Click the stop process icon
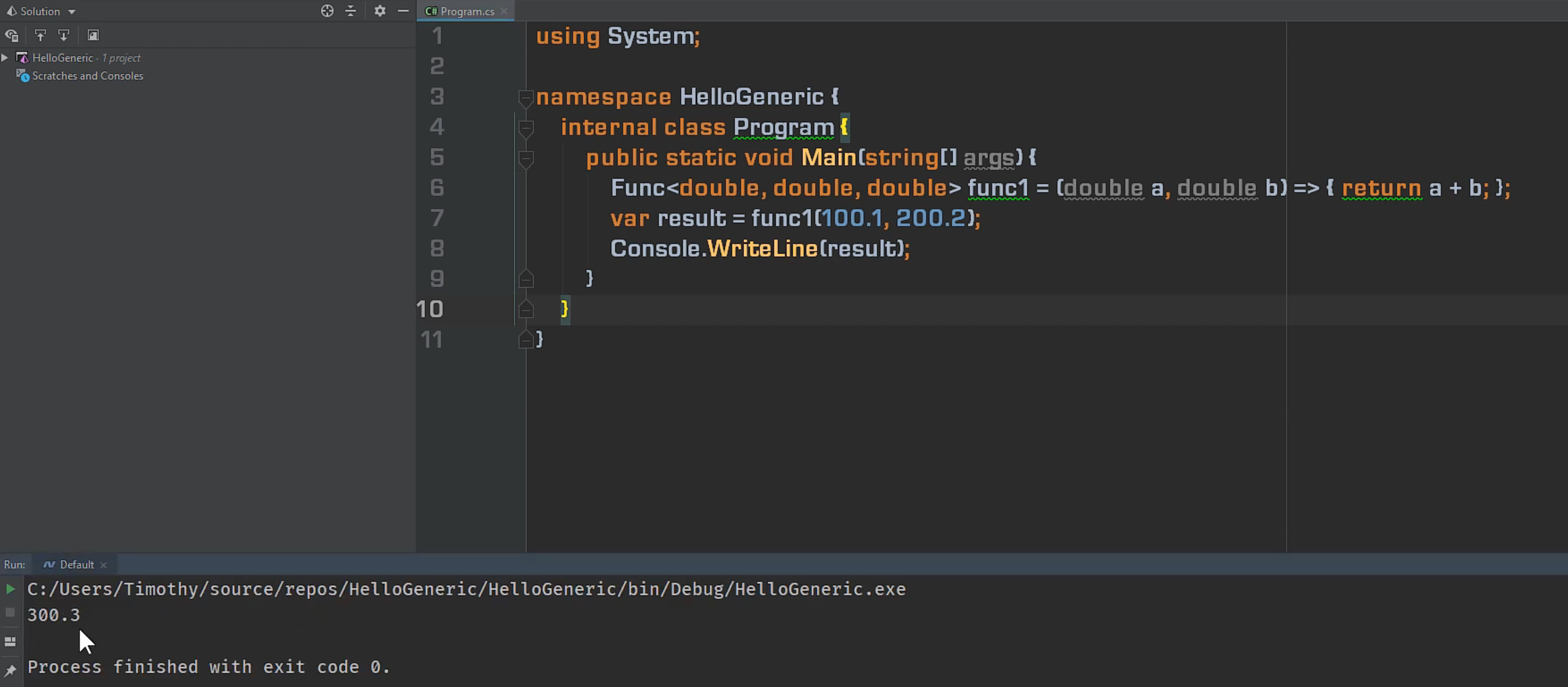Screen dimensions: 1568x687 (10, 613)
